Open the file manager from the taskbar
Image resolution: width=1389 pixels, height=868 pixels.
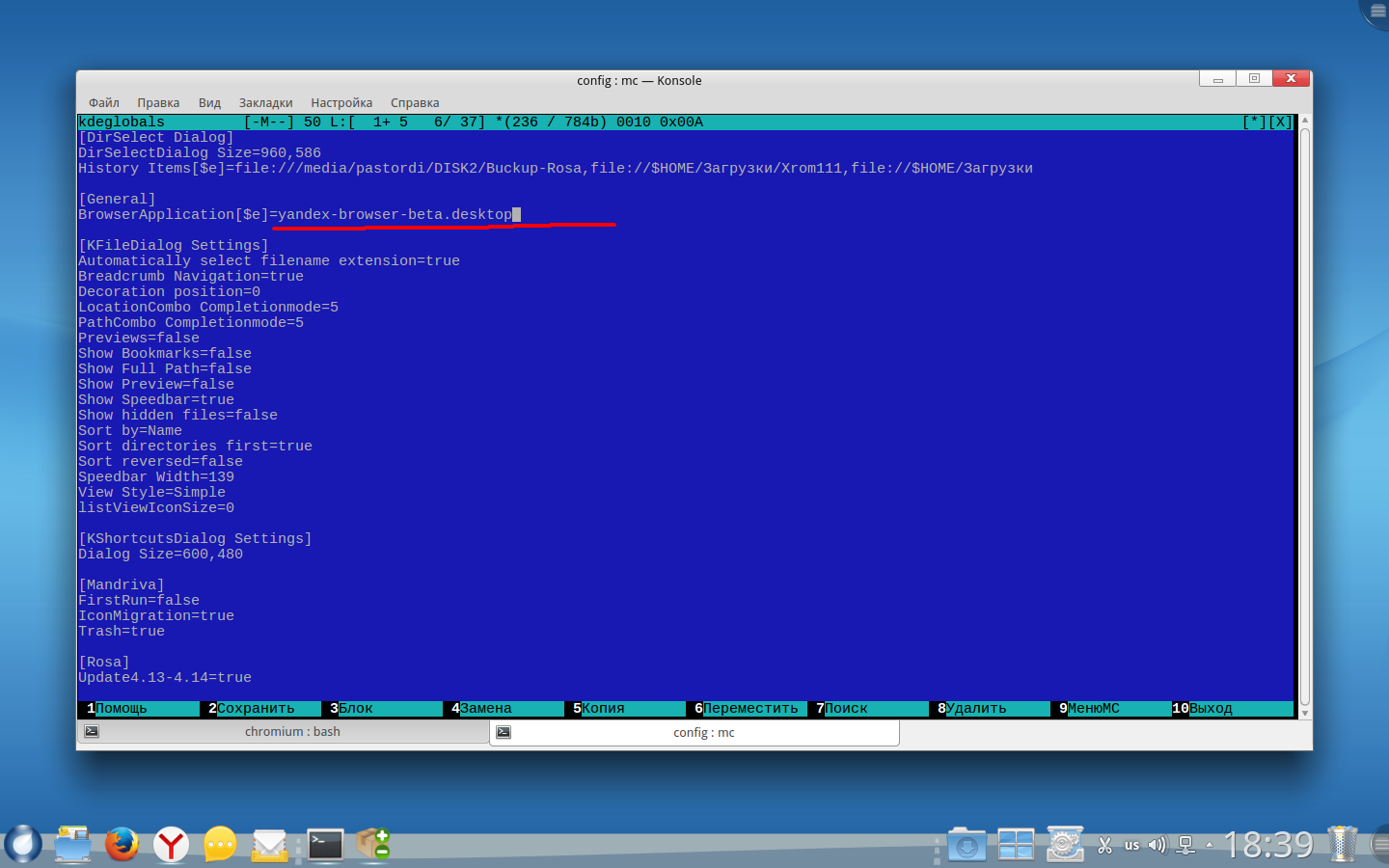pos(72,844)
